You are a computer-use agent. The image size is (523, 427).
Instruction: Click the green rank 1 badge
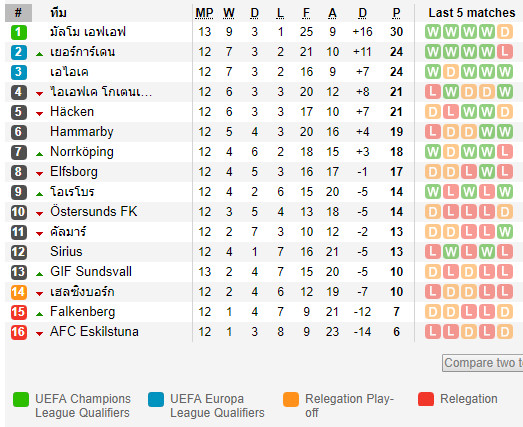(x=19, y=32)
